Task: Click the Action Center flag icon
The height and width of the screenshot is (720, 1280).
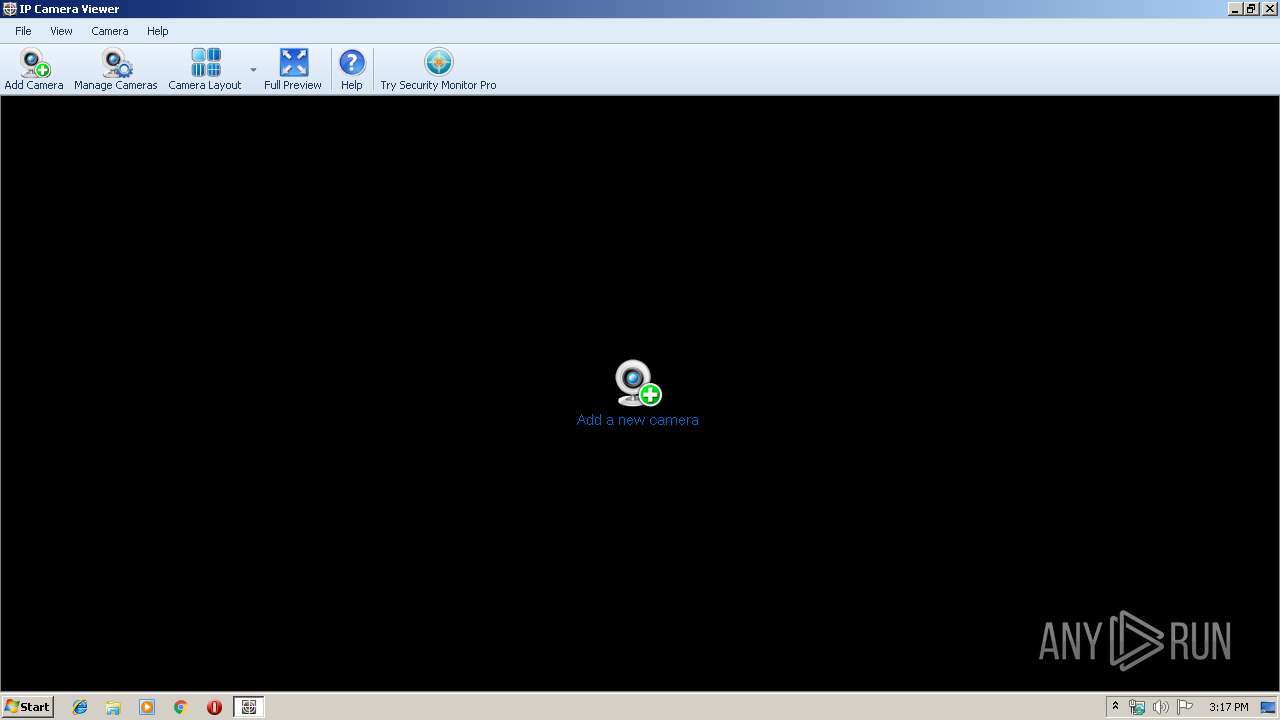Action: pyautogui.click(x=1185, y=707)
